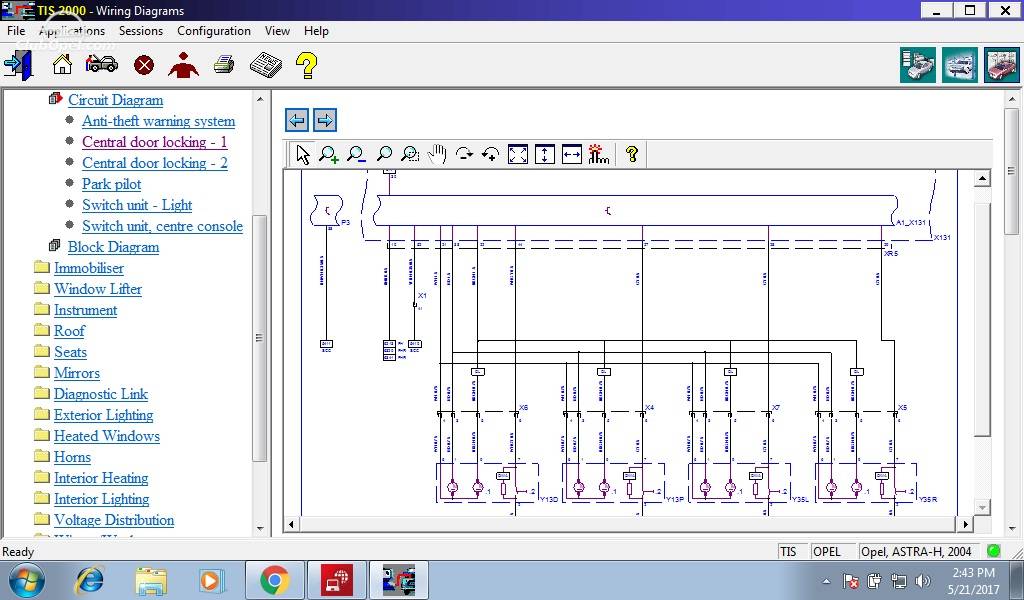1024x600 pixels.
Task: Click the last application icon at top right
Action: click(1001, 65)
